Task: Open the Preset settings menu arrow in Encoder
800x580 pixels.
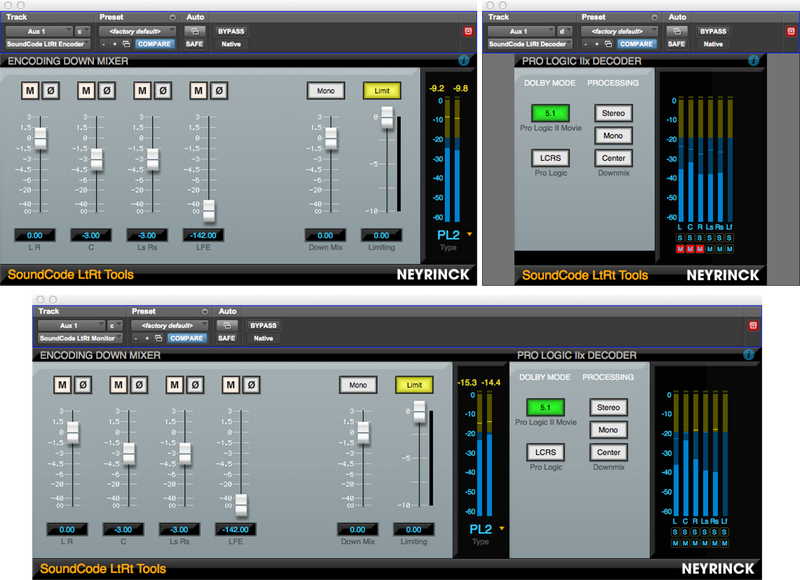Action: (x=172, y=17)
